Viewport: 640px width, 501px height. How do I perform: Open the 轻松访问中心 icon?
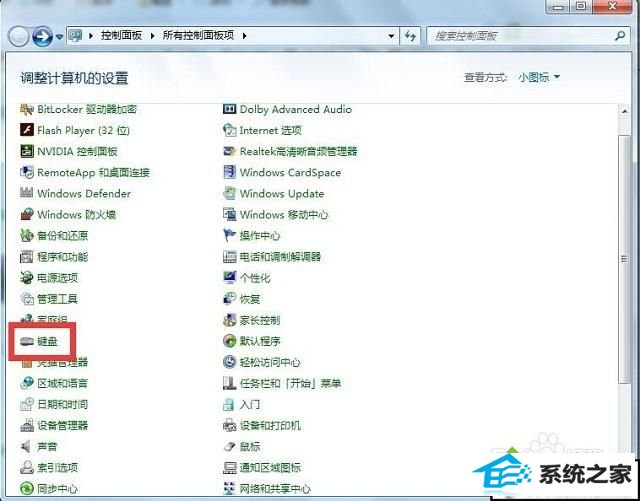229,362
